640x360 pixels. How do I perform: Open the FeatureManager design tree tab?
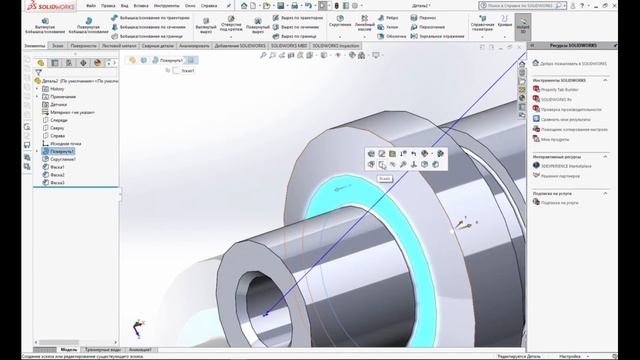click(40, 62)
